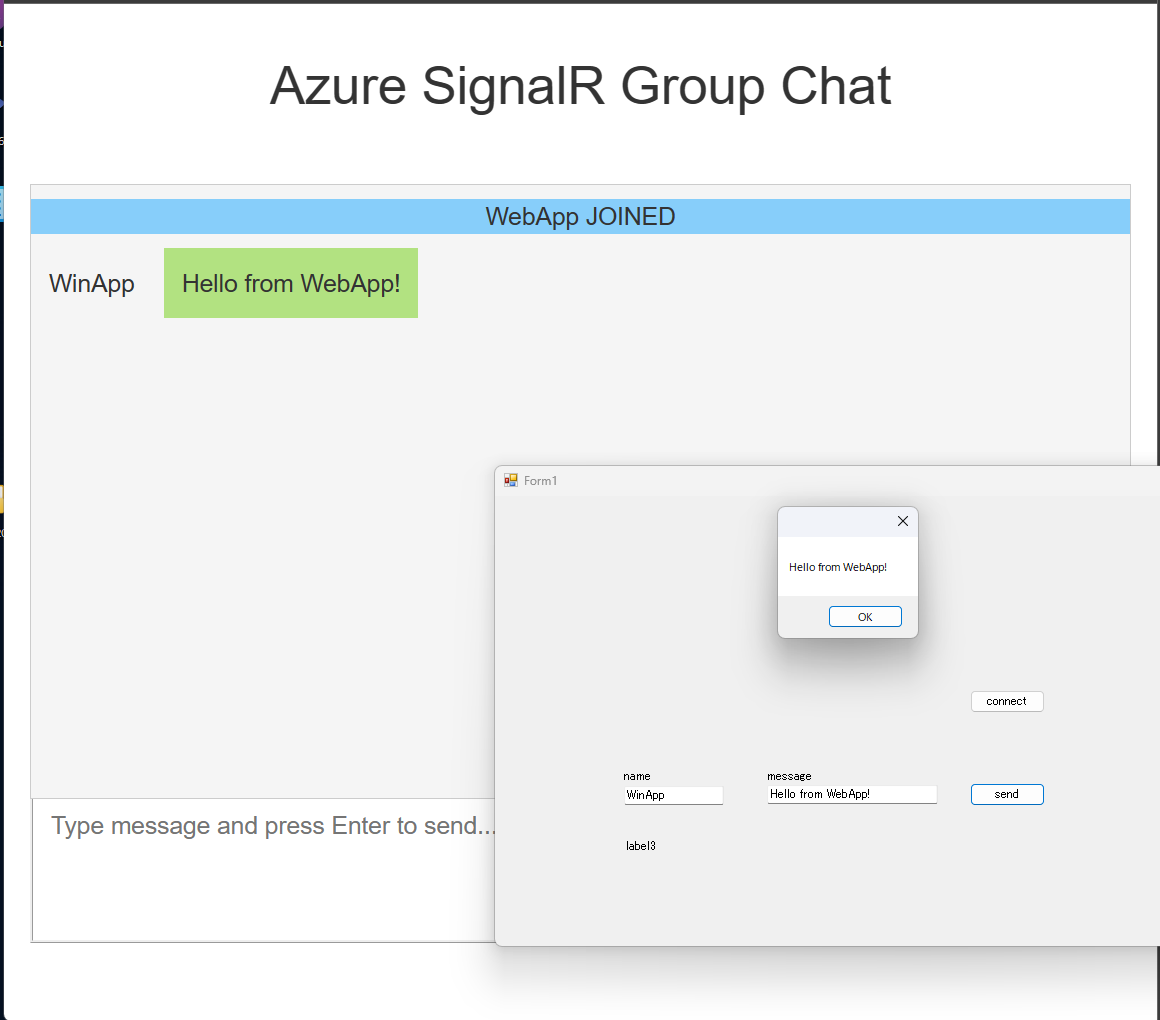Click the label3 text
The image size is (1160, 1020).
coord(641,846)
